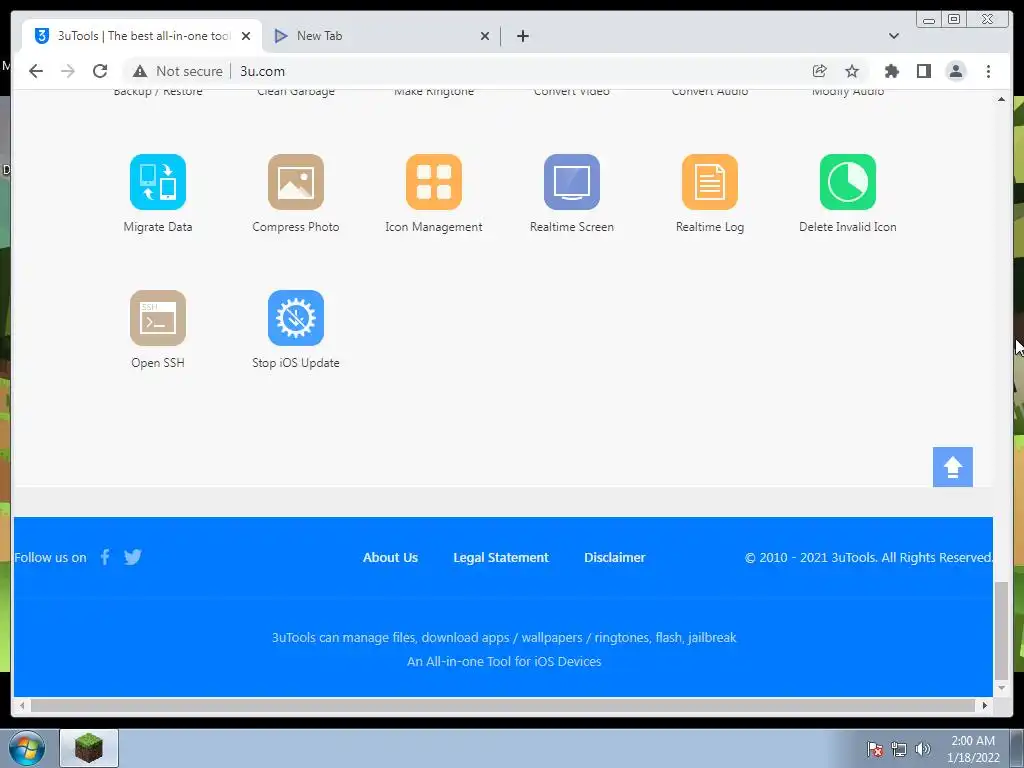The width and height of the screenshot is (1024, 768).
Task: Open the Disclaimer link
Action: [x=615, y=557]
